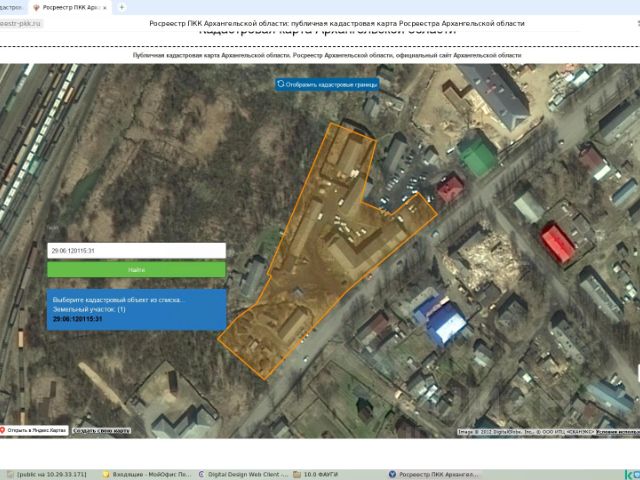Open a new browser tab with plus icon
The width and height of the screenshot is (640, 480).
pyautogui.click(x=122, y=7)
